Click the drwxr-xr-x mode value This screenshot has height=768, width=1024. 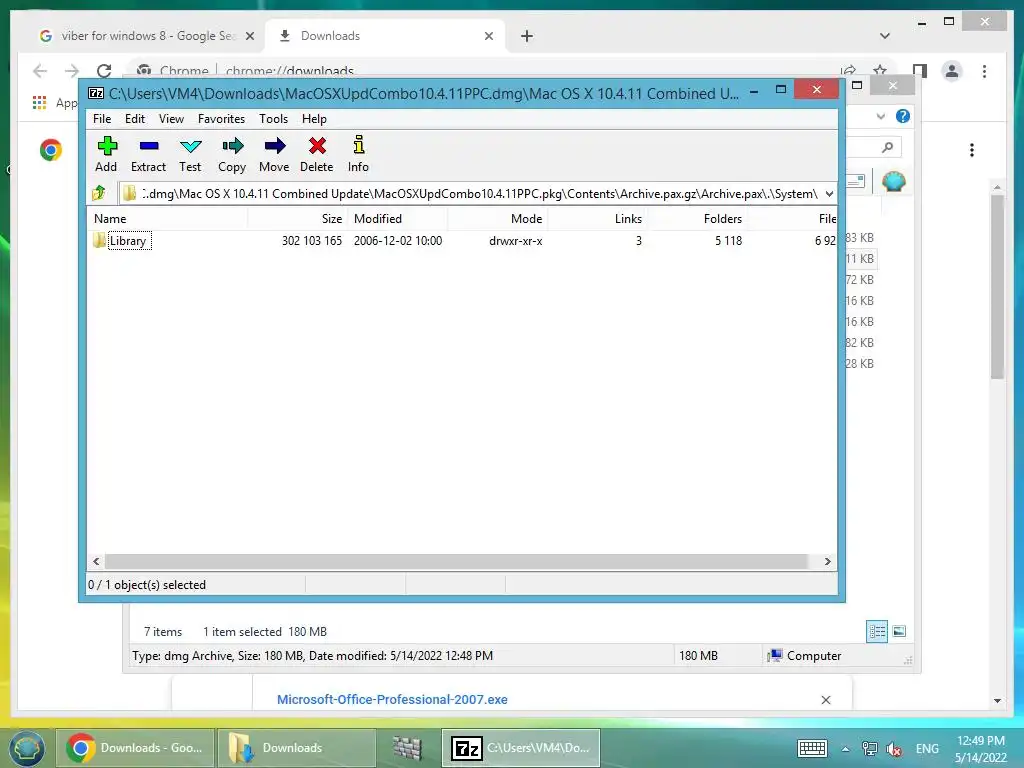click(x=515, y=240)
